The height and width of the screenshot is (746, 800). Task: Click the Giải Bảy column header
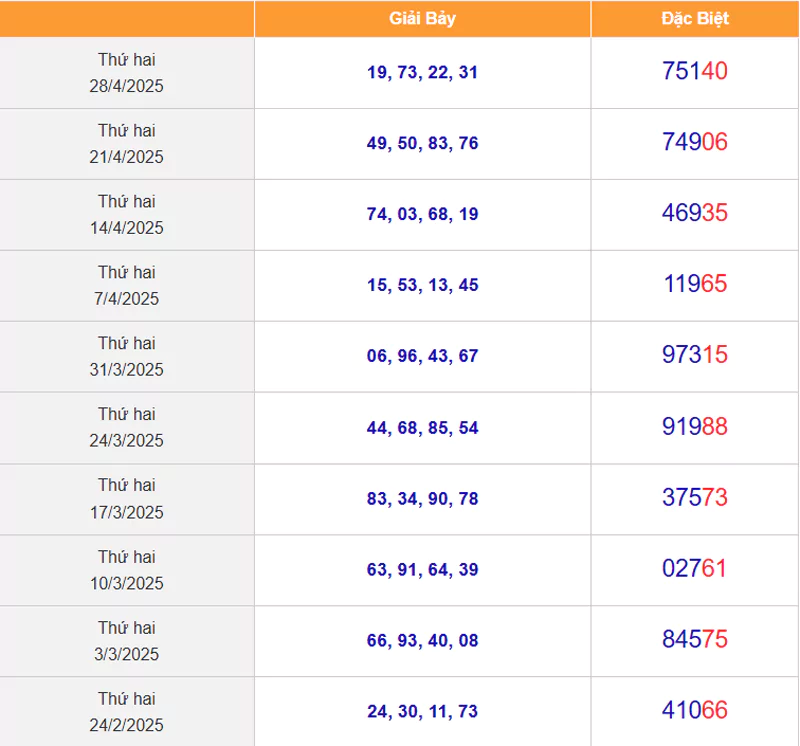point(422,18)
